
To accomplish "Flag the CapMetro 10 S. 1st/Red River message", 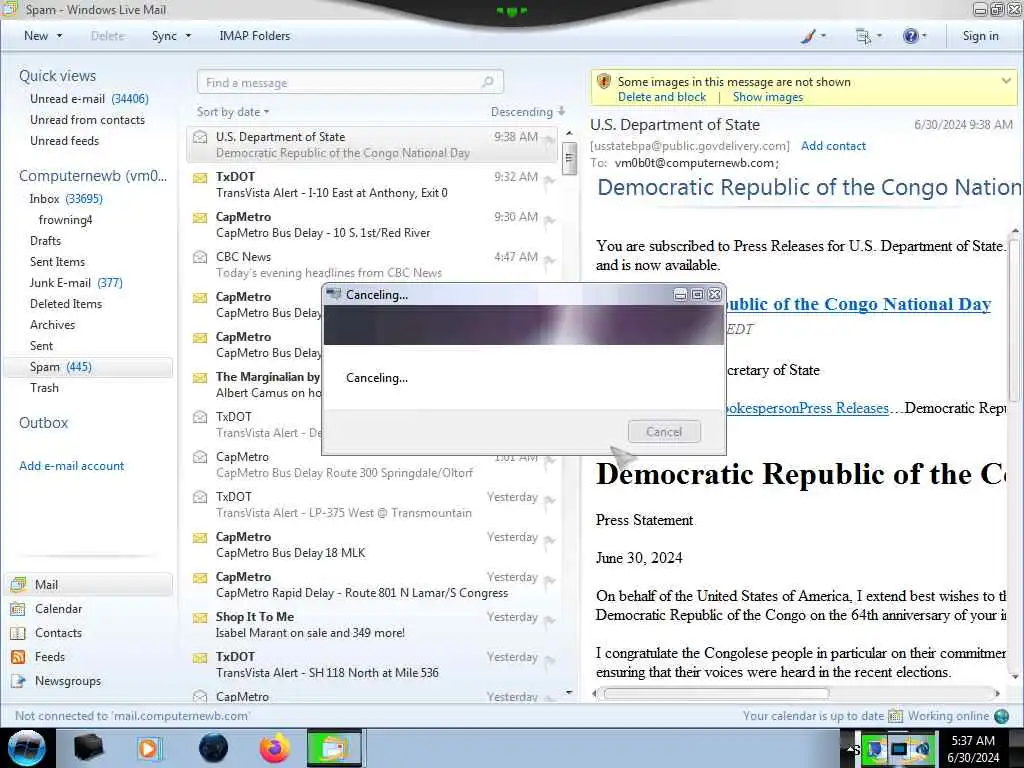I will click(550, 220).
